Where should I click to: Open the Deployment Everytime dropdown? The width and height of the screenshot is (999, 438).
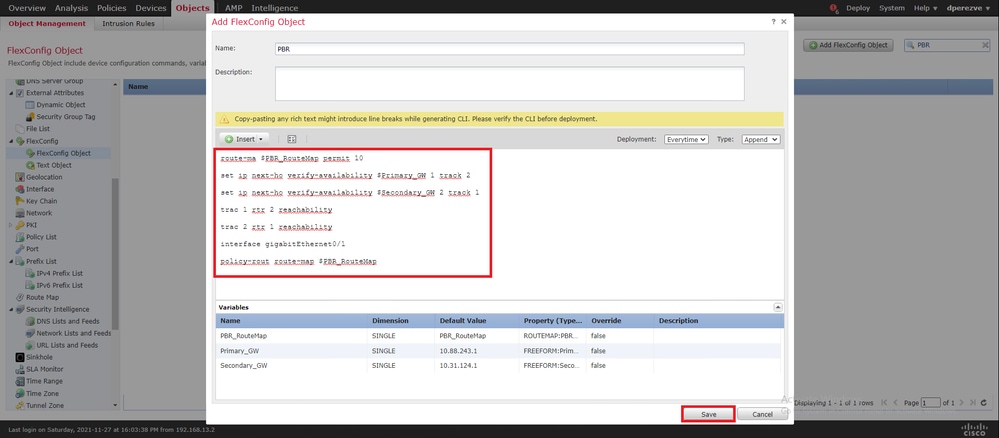686,139
